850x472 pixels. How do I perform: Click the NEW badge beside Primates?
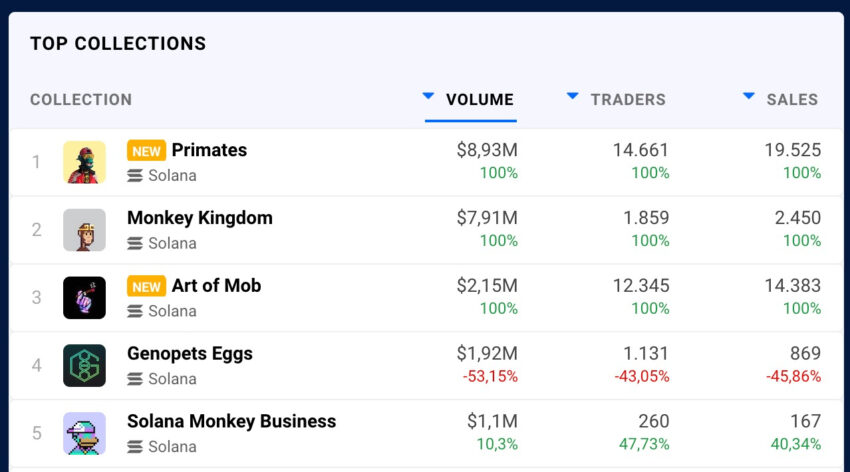[146, 151]
